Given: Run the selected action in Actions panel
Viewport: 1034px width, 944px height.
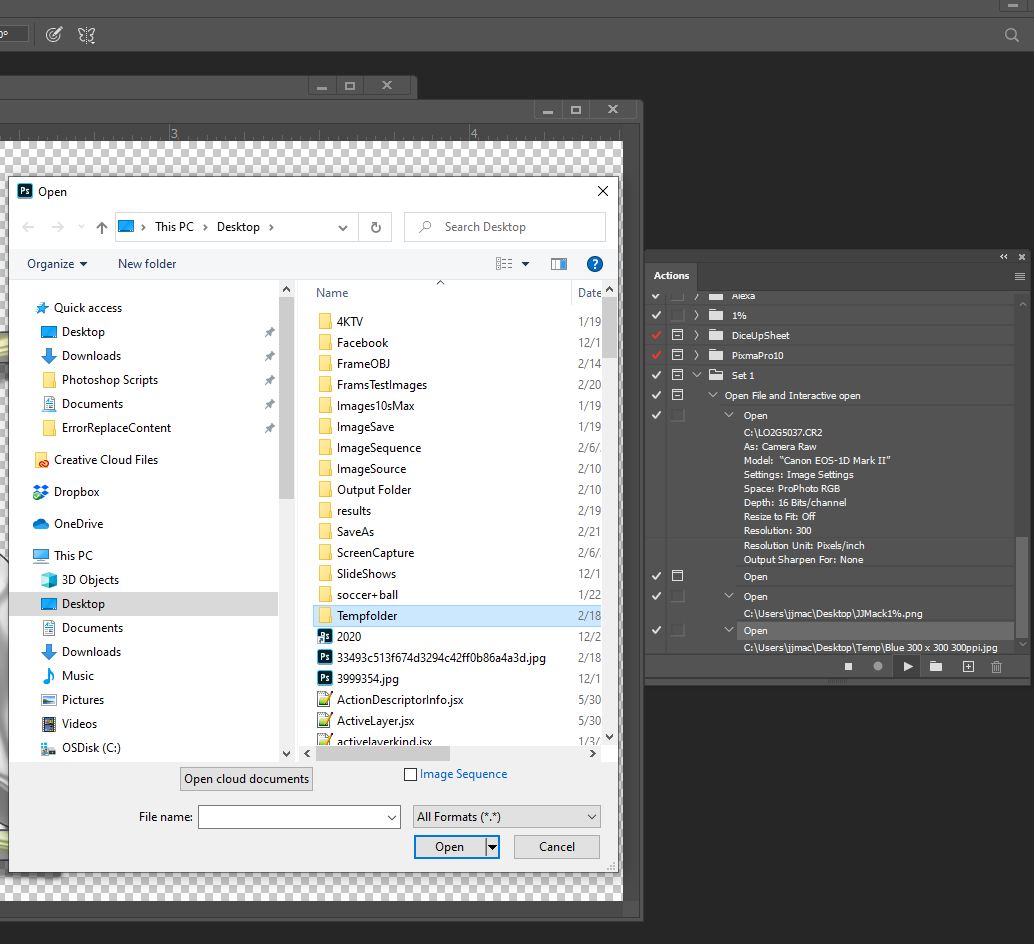Looking at the screenshot, I should 907,666.
